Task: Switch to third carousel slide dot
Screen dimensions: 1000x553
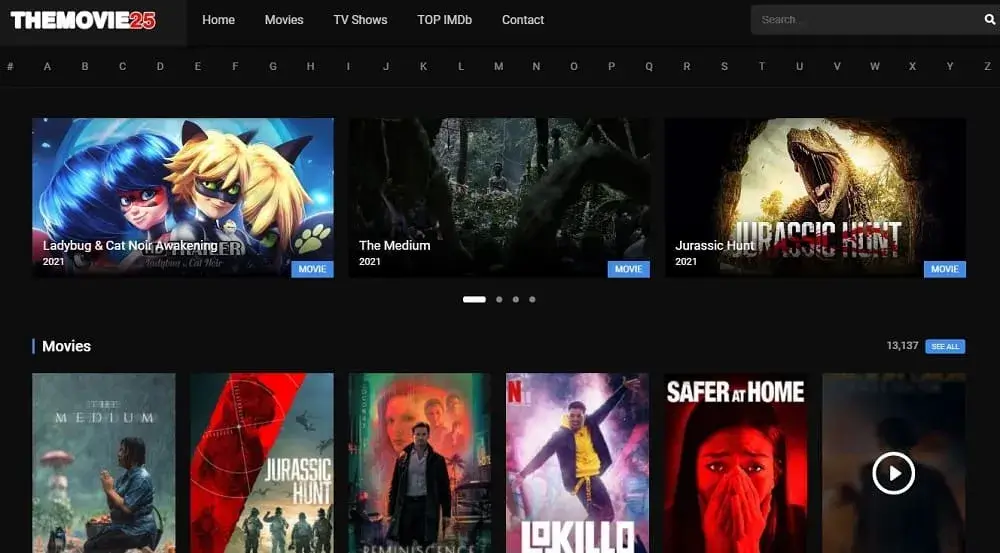Action: 516,299
